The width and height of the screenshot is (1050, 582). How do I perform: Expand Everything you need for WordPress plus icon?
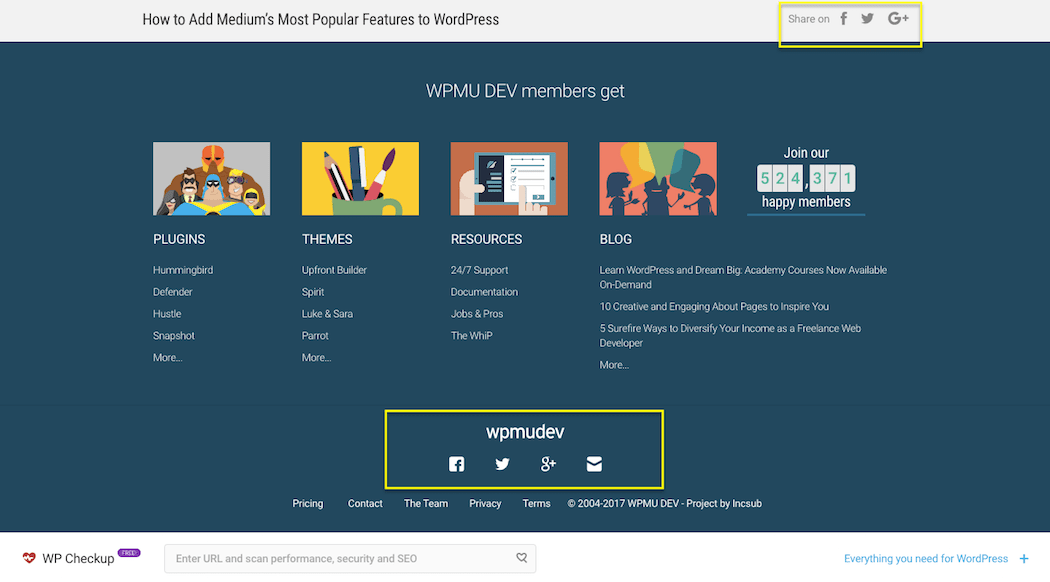[1024, 559]
